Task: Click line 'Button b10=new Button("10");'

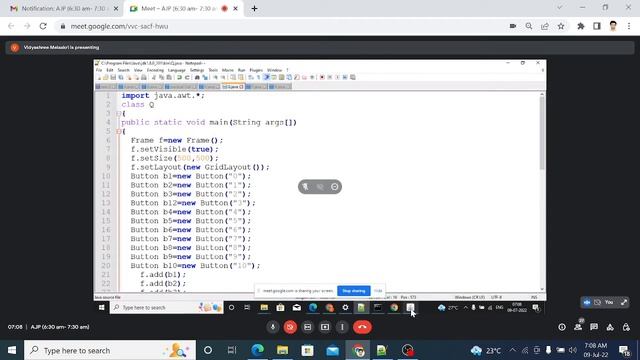Action: pos(195,266)
